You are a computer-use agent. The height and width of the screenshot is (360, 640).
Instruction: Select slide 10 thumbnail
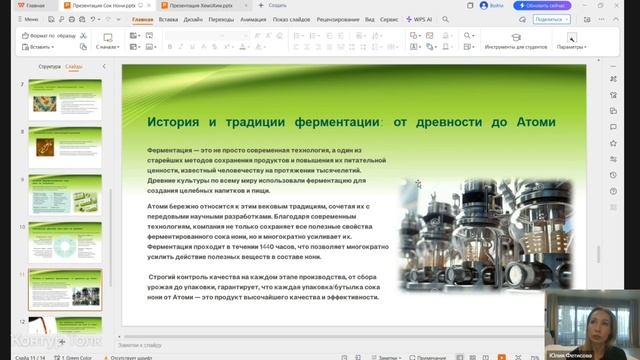tap(65, 242)
